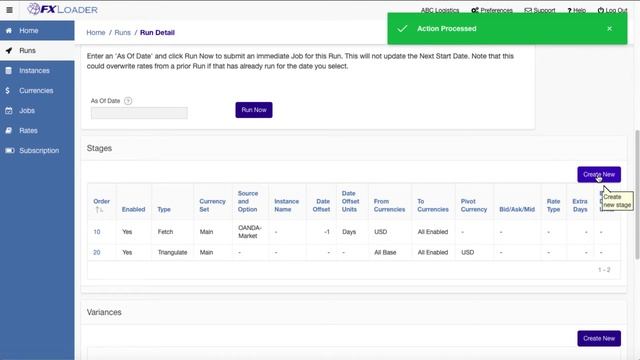Click the page vertical scrollbar
Screen dimensions: 640x360
(637, 195)
